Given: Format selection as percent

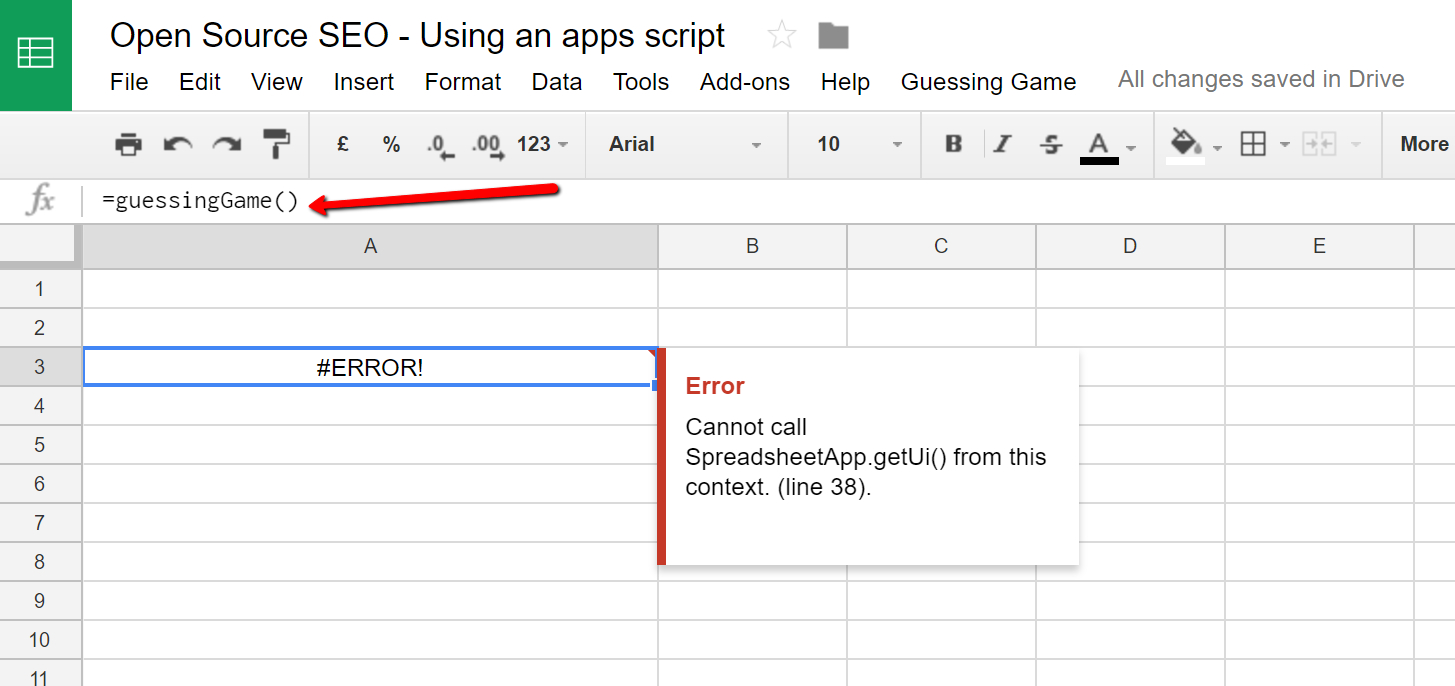Looking at the screenshot, I should (391, 144).
